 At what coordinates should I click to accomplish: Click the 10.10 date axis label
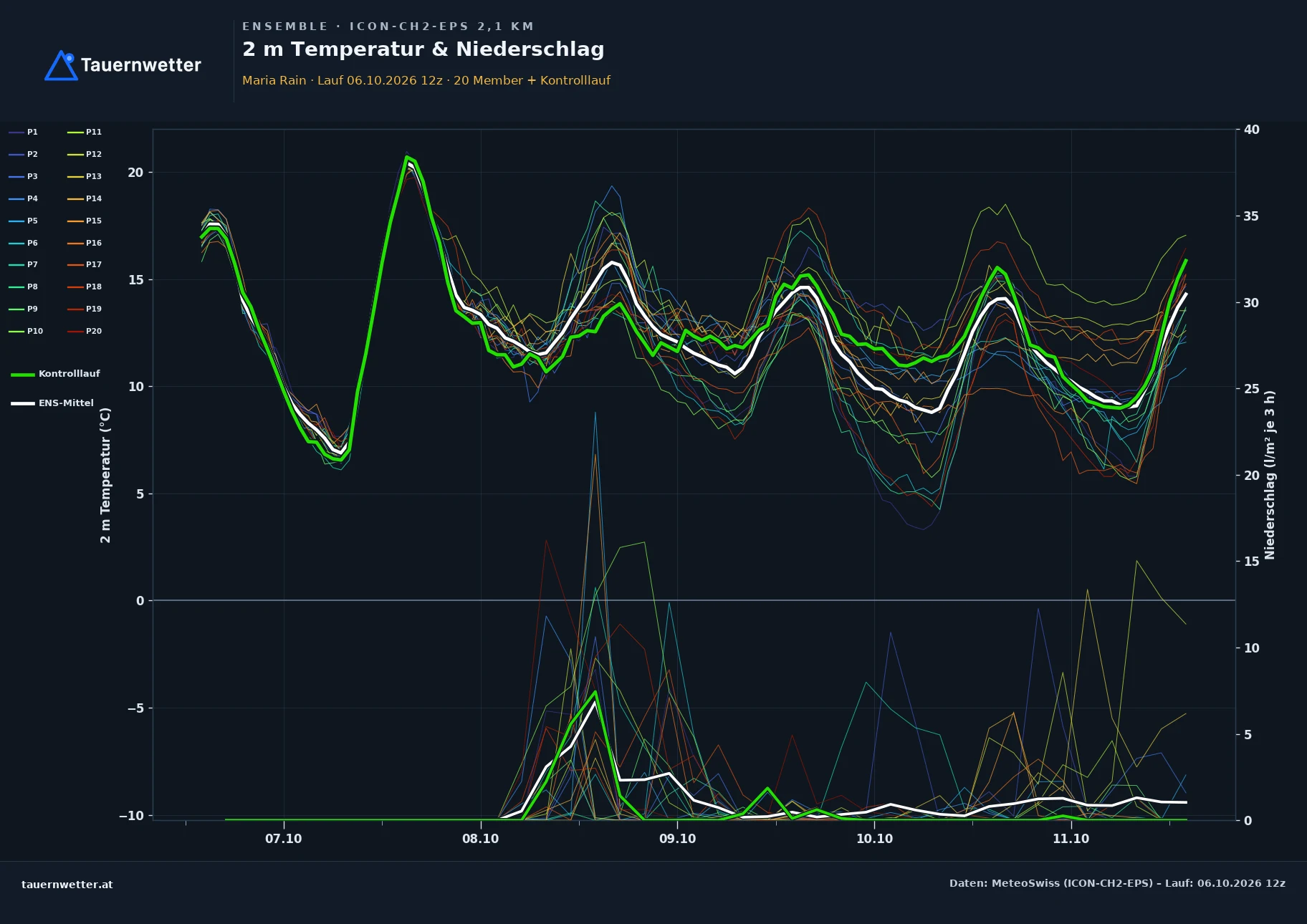click(875, 839)
